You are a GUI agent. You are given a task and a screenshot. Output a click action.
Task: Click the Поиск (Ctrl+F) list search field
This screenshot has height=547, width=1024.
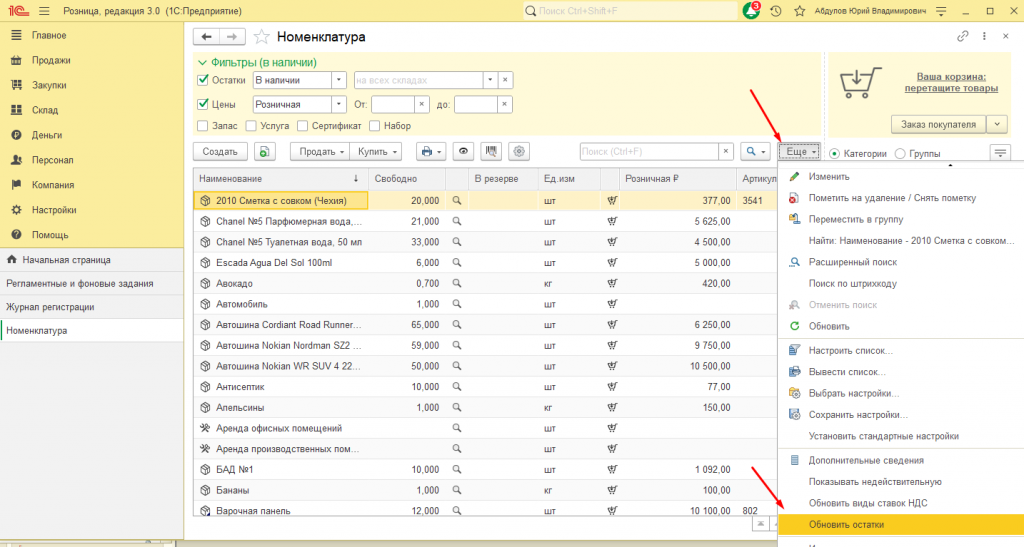coord(648,151)
